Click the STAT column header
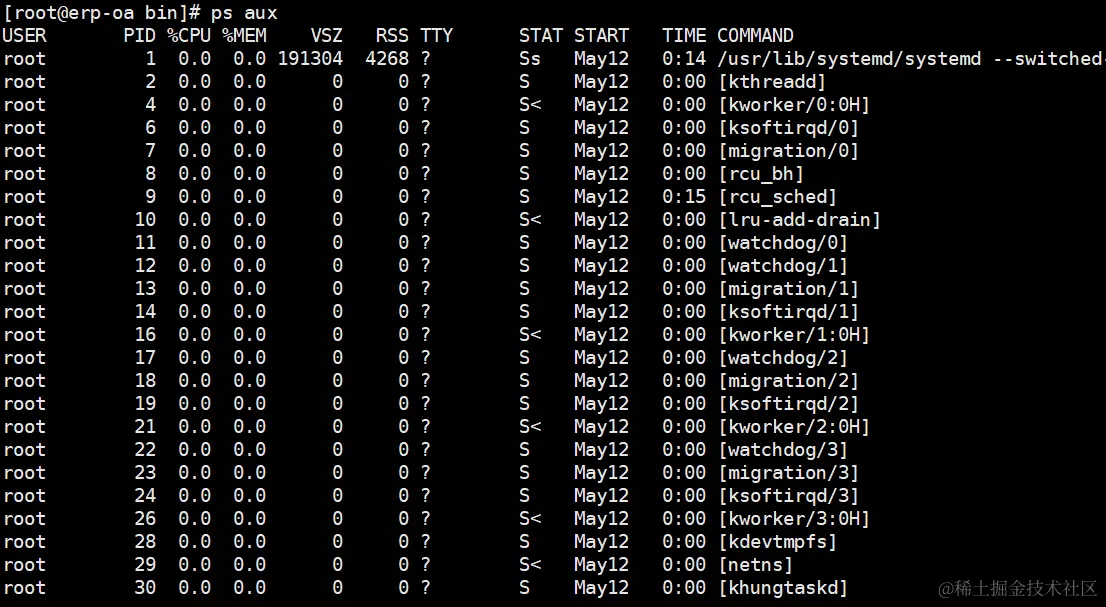The width and height of the screenshot is (1106, 607). [540, 35]
